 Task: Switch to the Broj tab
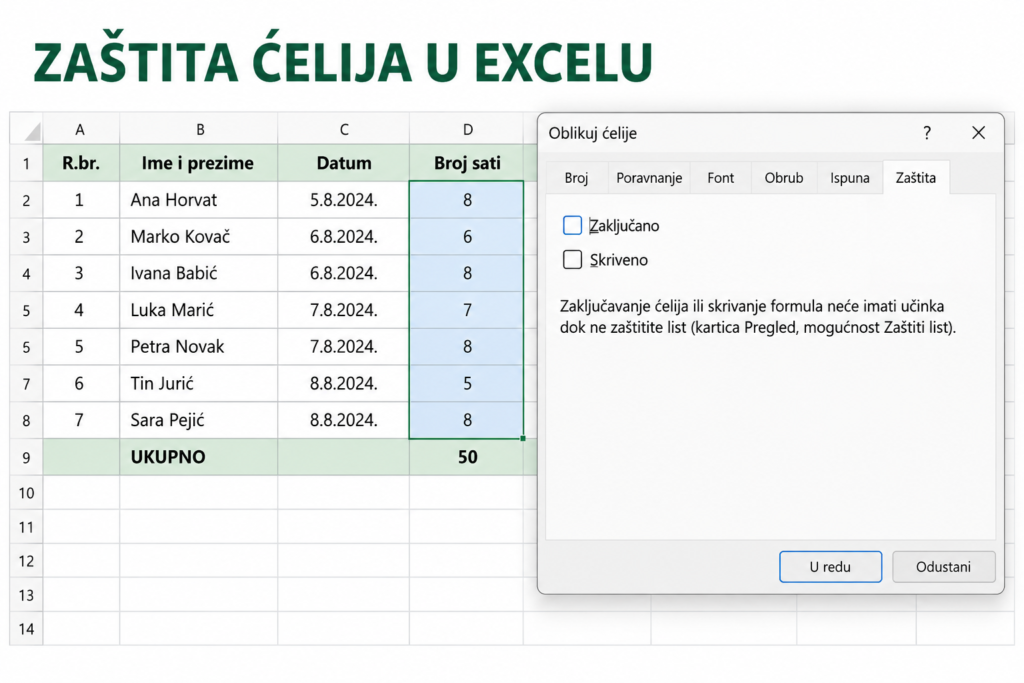coord(576,178)
